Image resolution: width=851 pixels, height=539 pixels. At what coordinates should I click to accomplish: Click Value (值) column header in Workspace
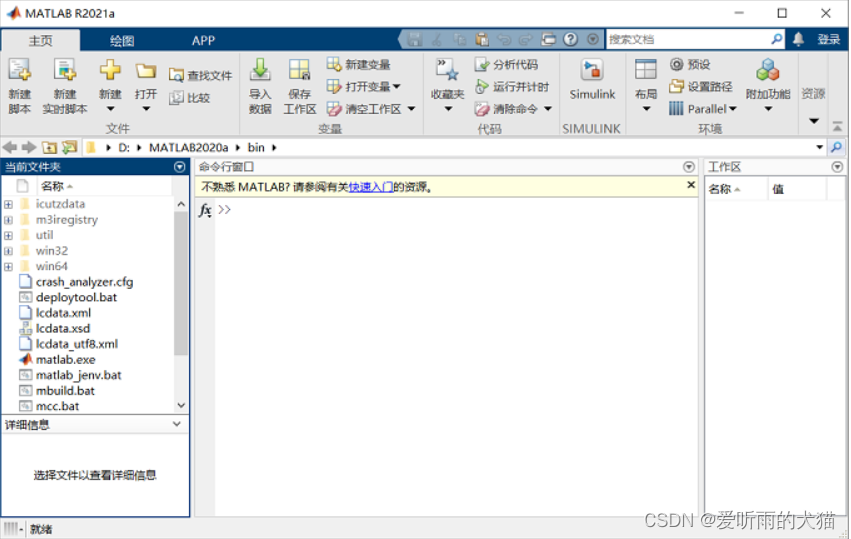[778, 189]
